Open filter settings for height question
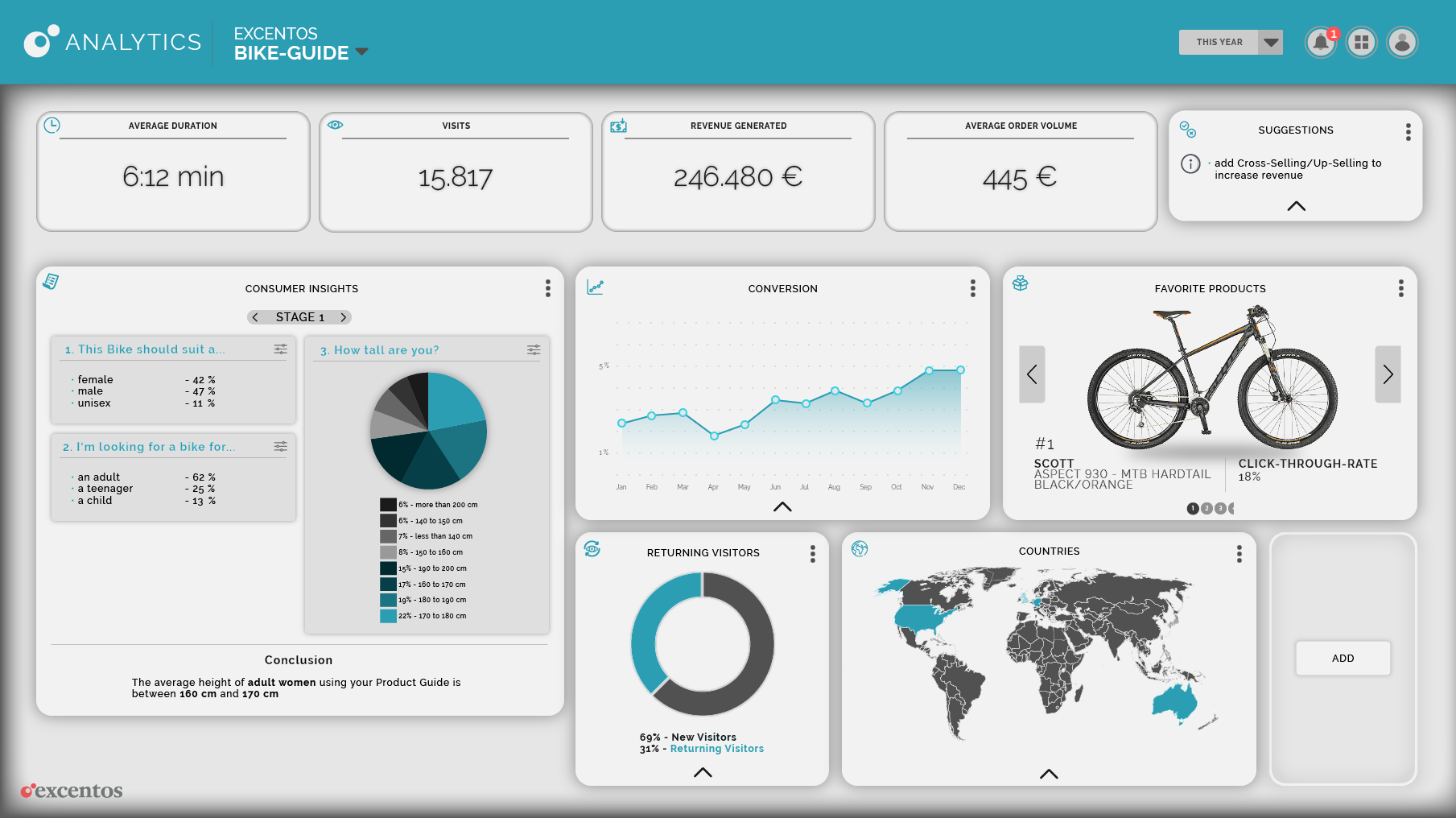Image resolution: width=1456 pixels, height=818 pixels. pyautogui.click(x=534, y=350)
